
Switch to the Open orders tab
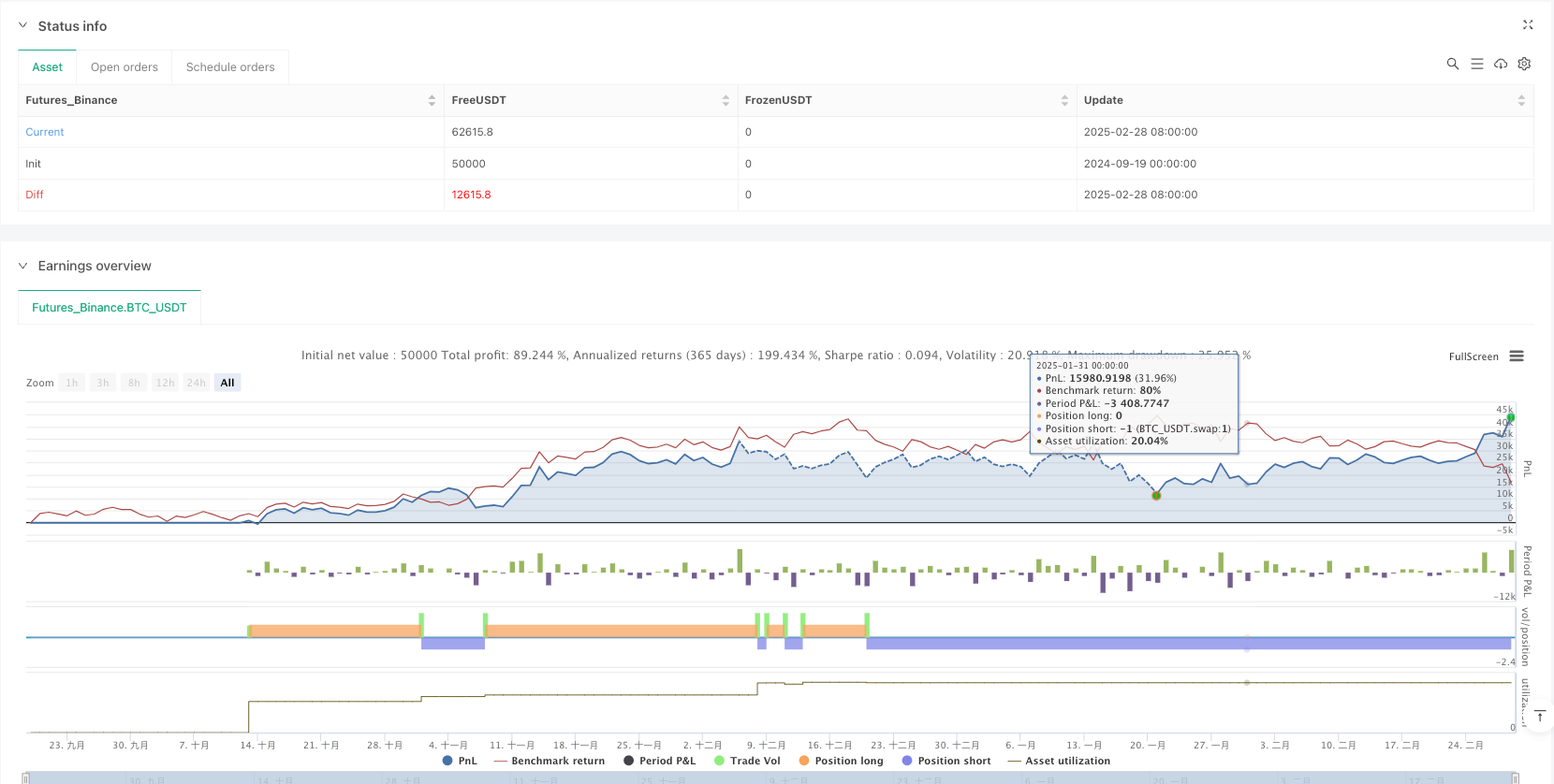[124, 67]
